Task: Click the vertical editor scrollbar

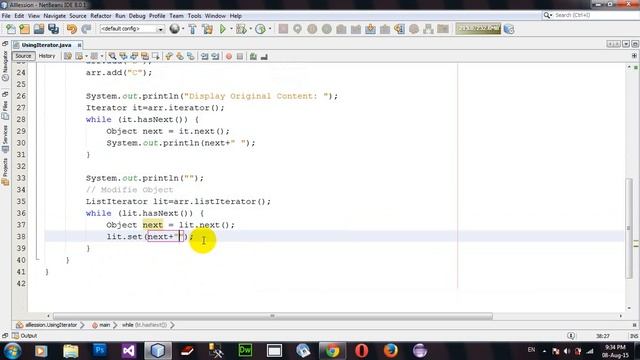Action: [x=629, y=229]
